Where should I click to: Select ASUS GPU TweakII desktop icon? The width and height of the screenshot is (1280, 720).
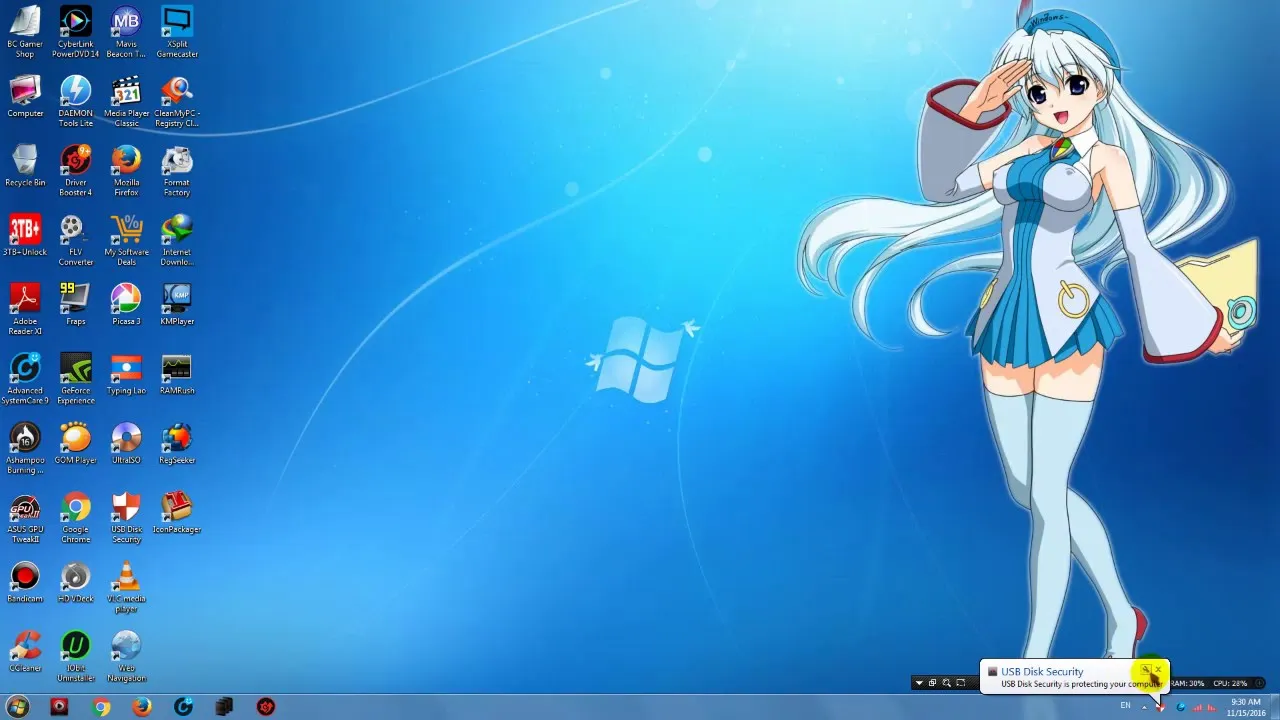pyautogui.click(x=25, y=517)
